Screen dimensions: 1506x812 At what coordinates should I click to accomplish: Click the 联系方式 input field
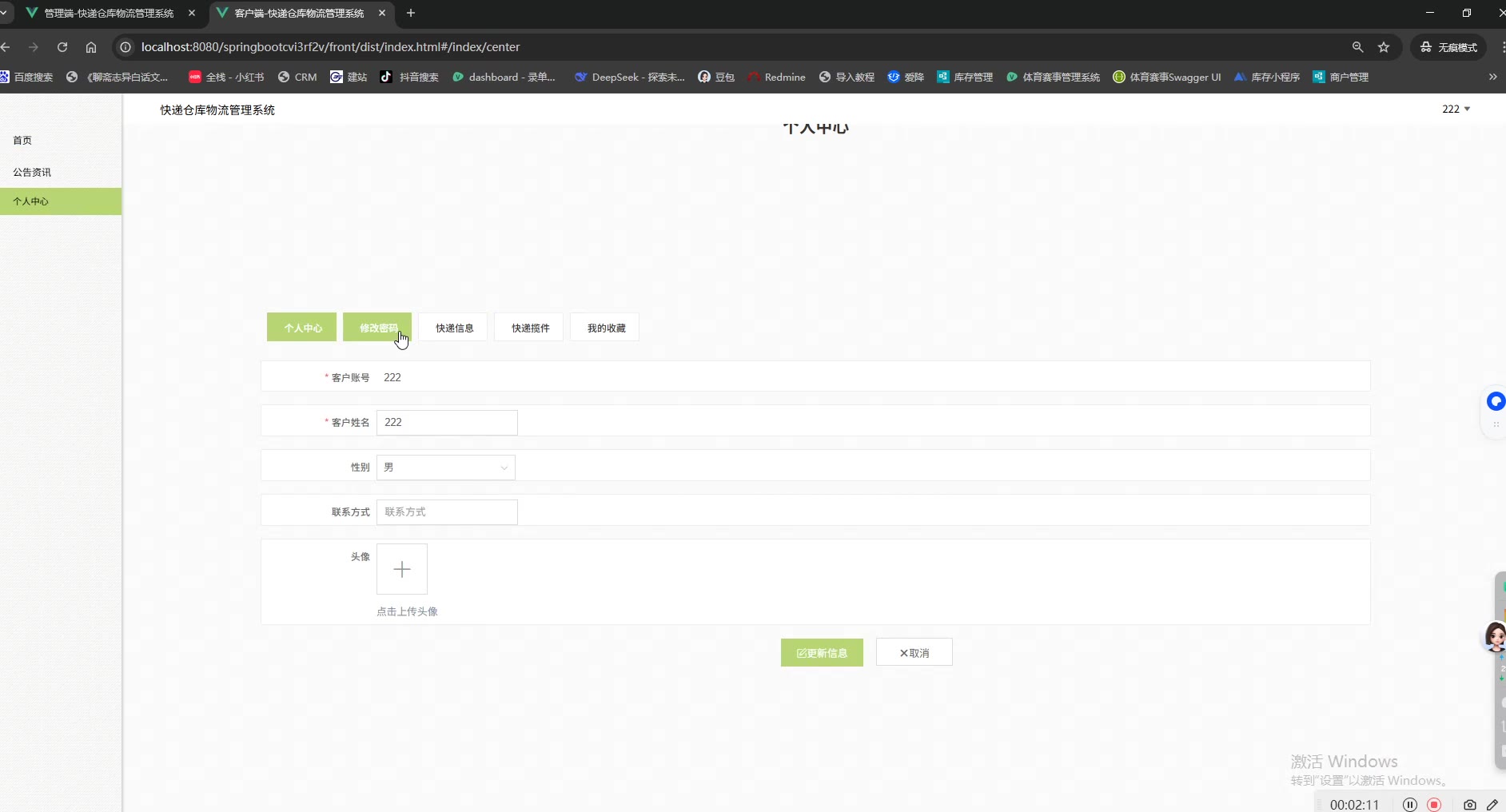[x=447, y=512]
